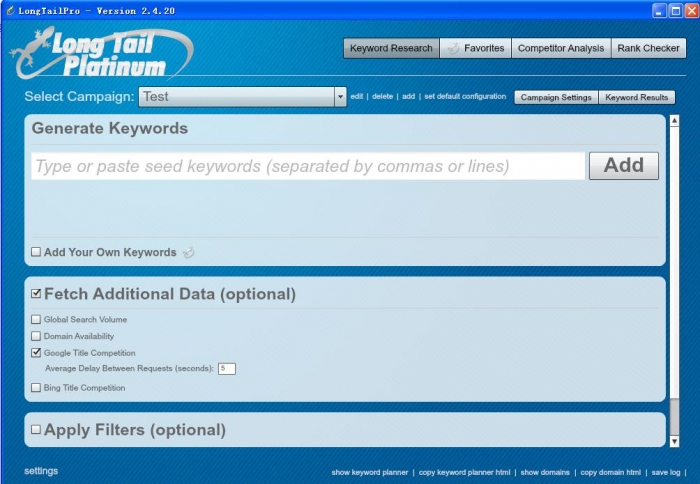Minimize the LongTailPro window
This screenshot has height=484, width=700.
coord(659,11)
